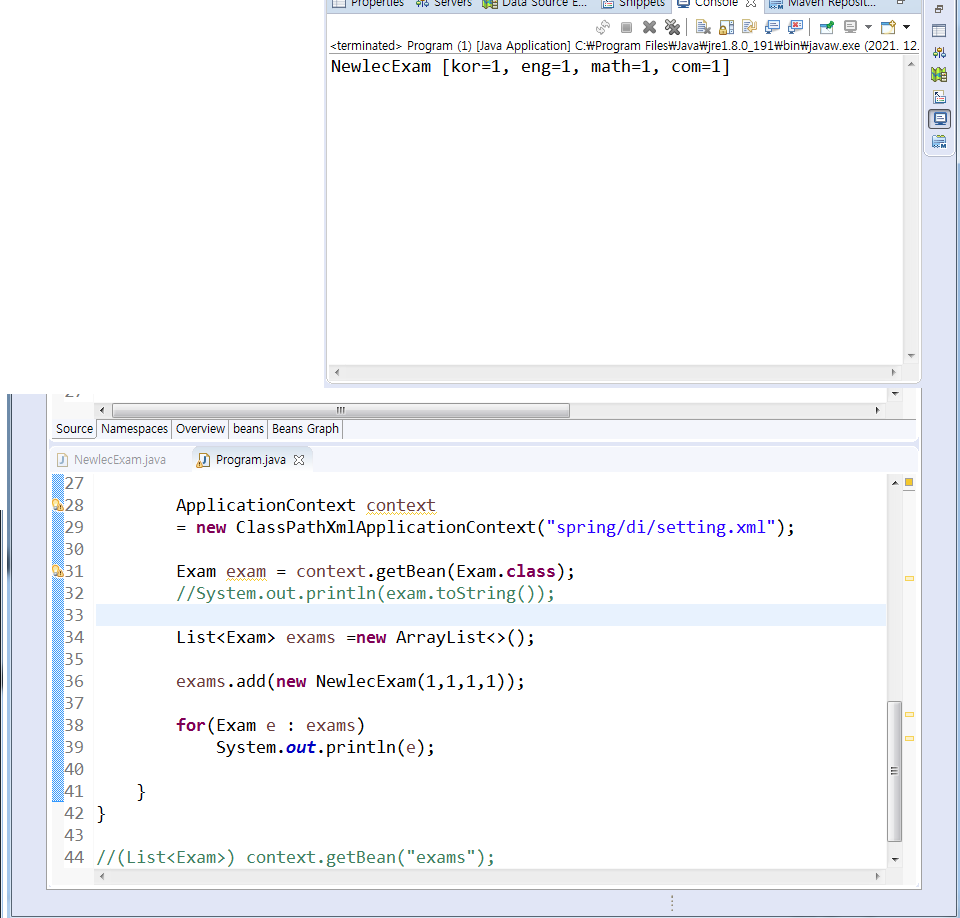Toggle Word Wrap icon in Console toolbar
960x918 pixels.
(x=749, y=27)
